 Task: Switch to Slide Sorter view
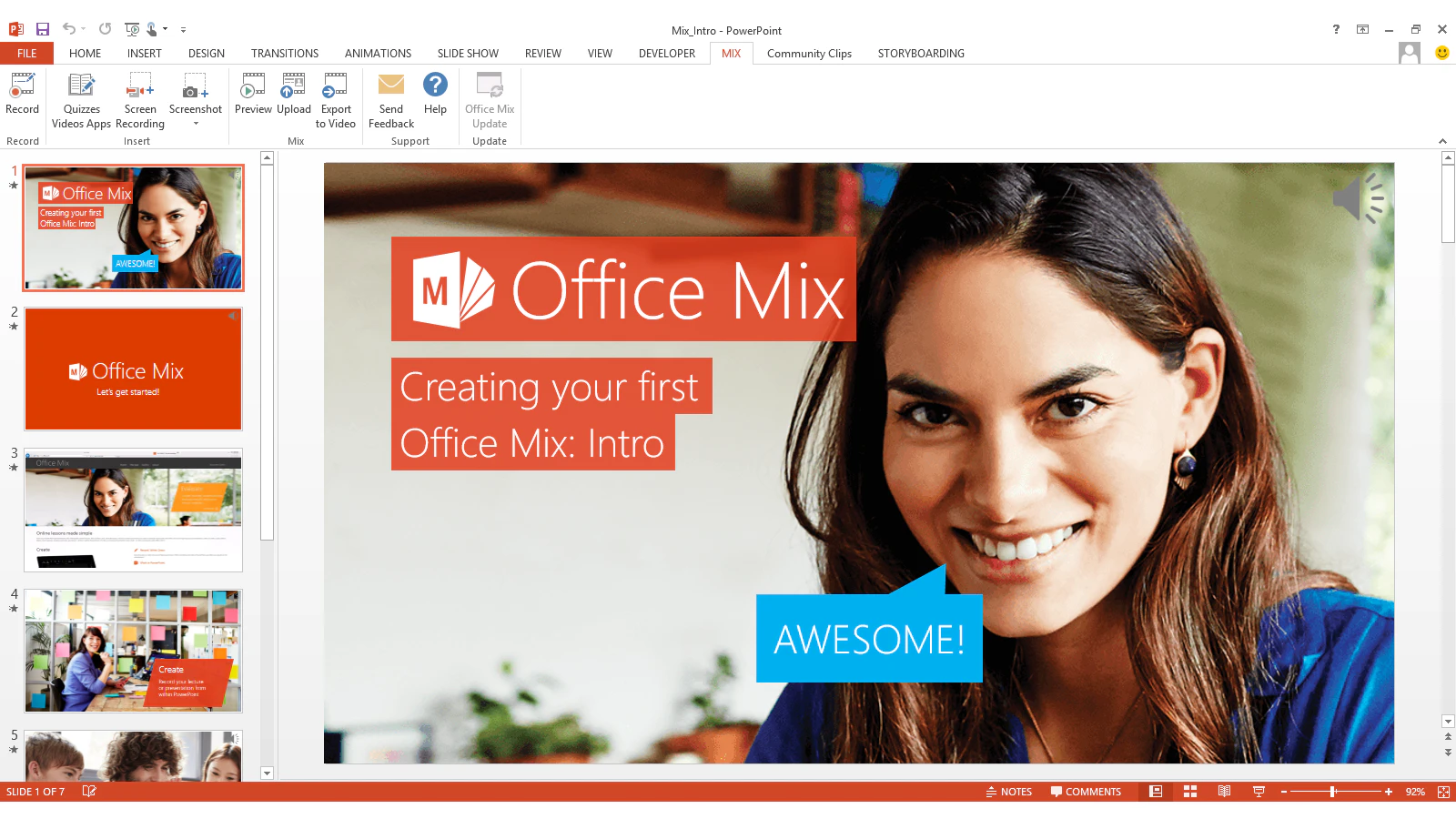[1190, 791]
